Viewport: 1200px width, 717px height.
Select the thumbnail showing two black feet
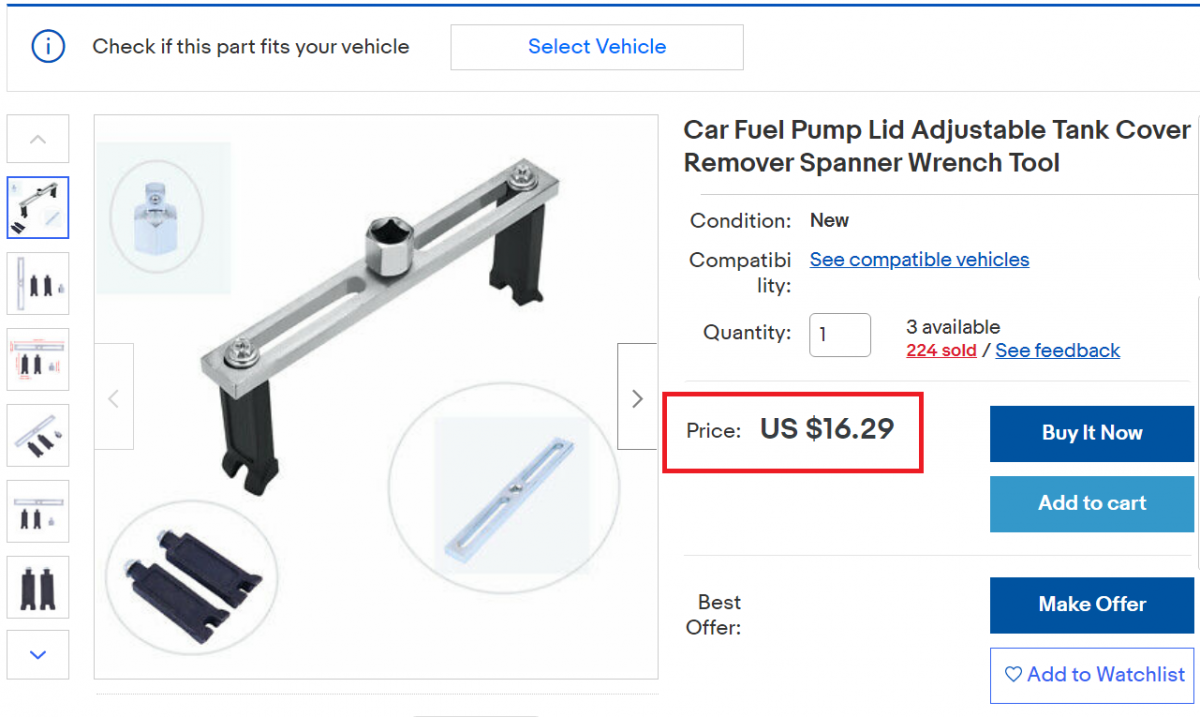coord(37,587)
